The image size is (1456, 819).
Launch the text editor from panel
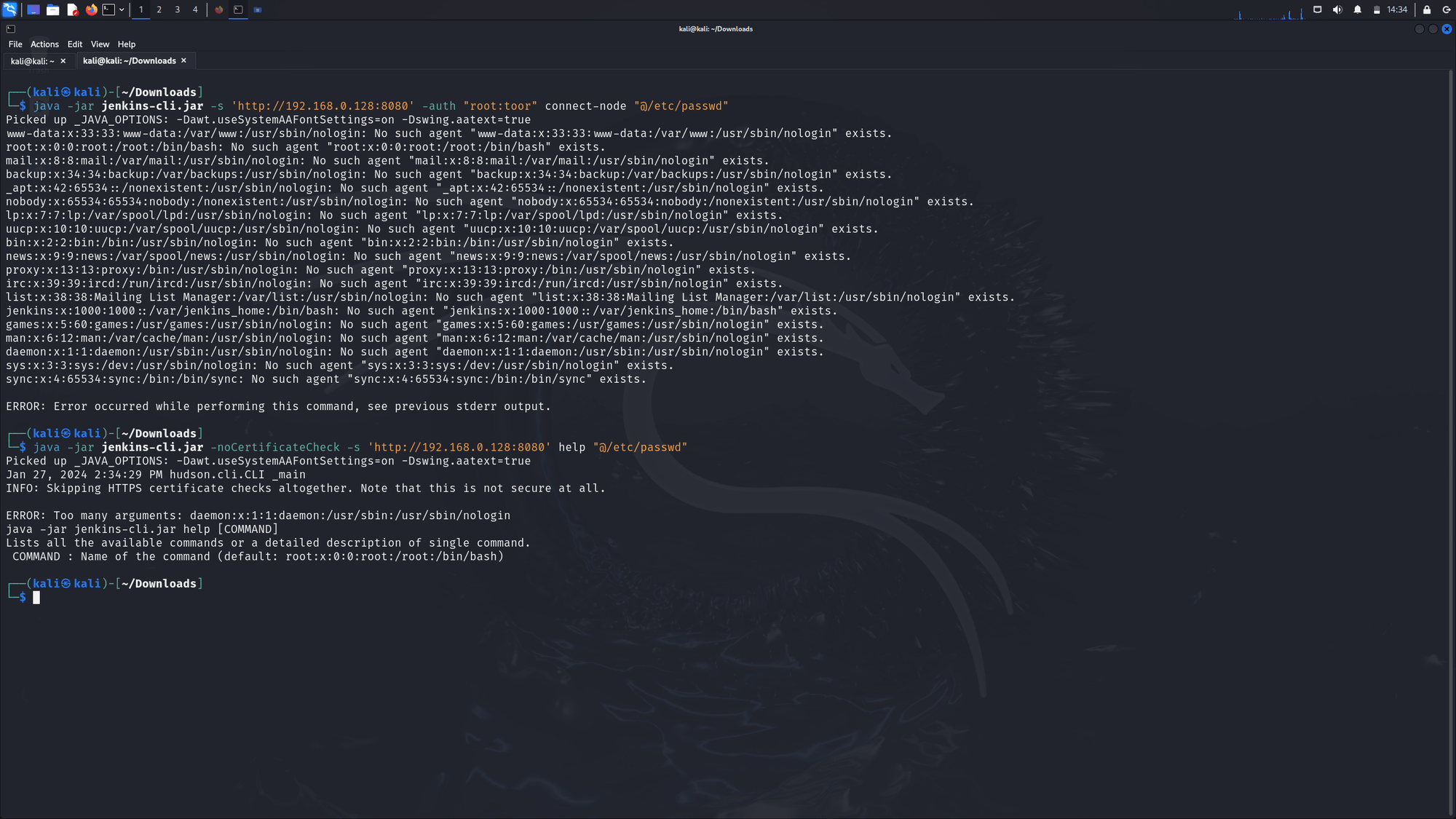pyautogui.click(x=72, y=9)
